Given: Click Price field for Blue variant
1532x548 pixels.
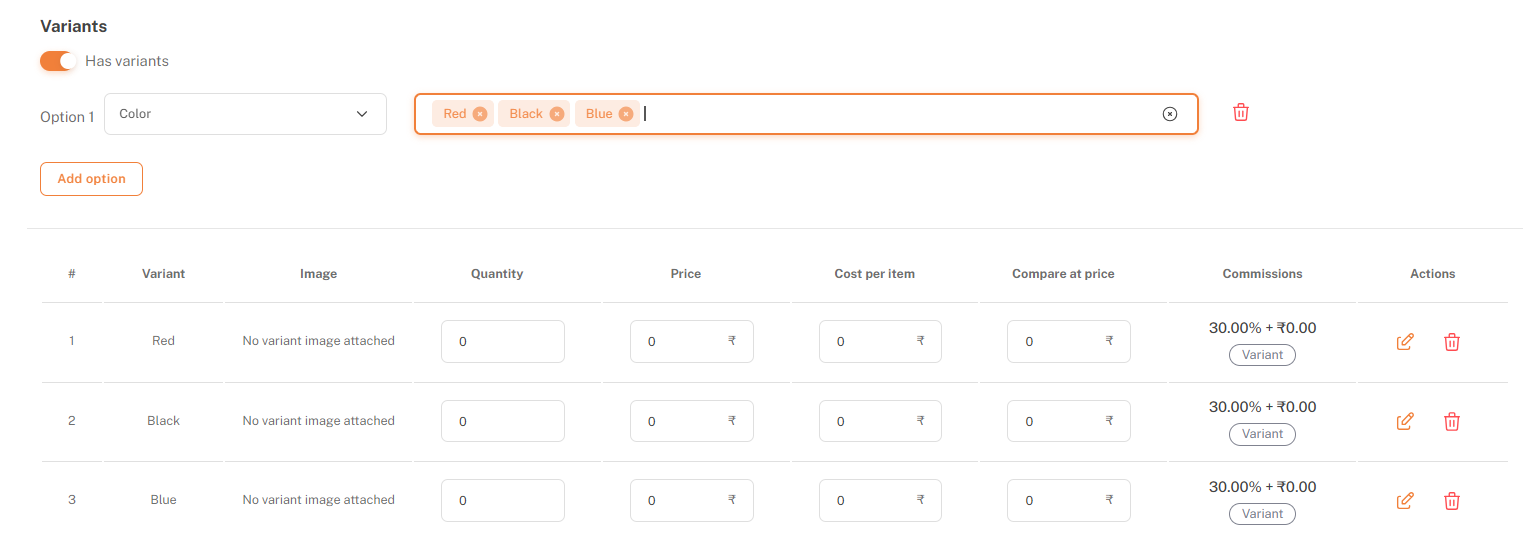Looking at the screenshot, I should pyautogui.click(x=692, y=500).
